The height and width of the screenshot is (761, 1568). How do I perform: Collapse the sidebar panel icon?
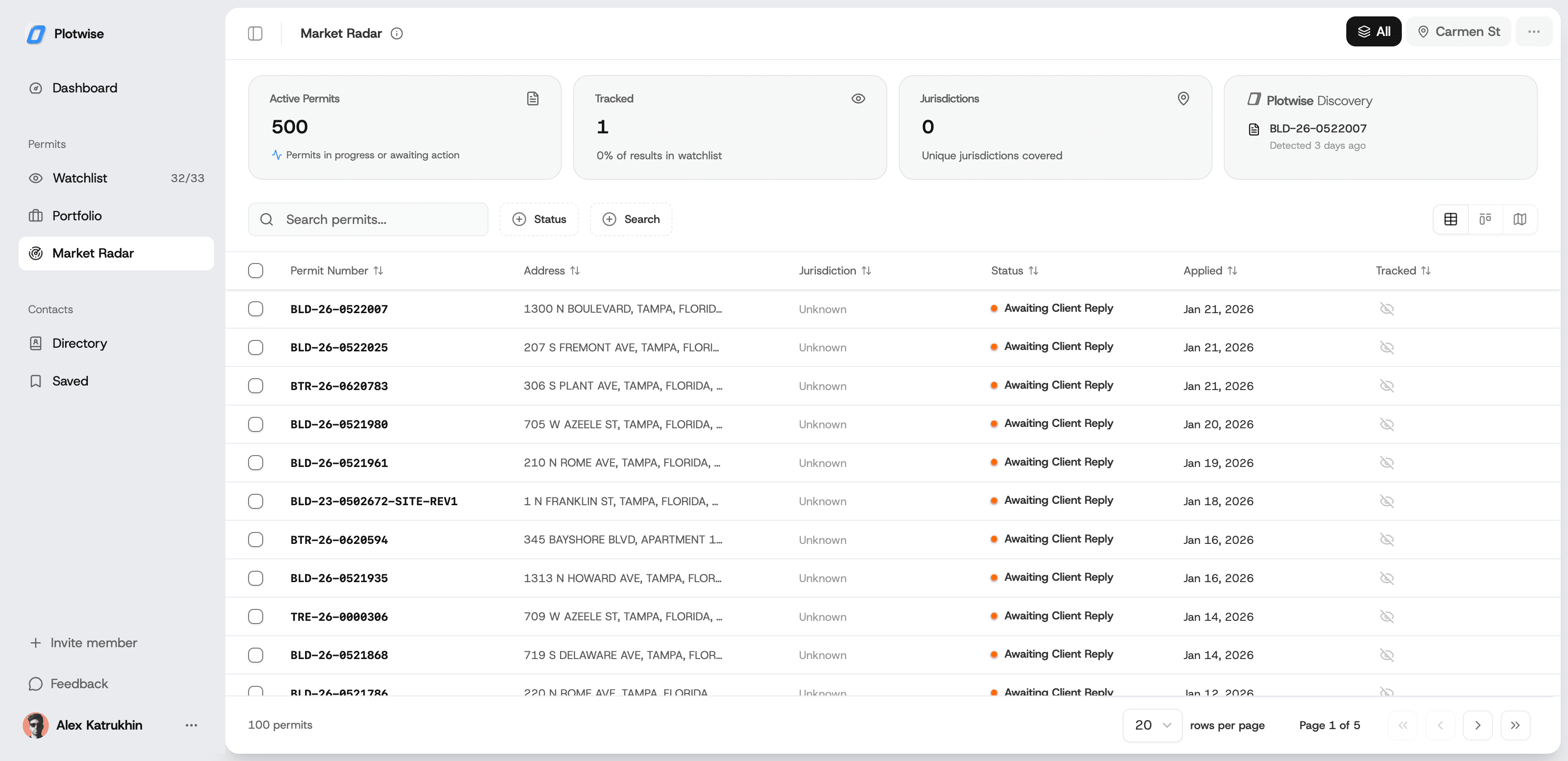255,34
